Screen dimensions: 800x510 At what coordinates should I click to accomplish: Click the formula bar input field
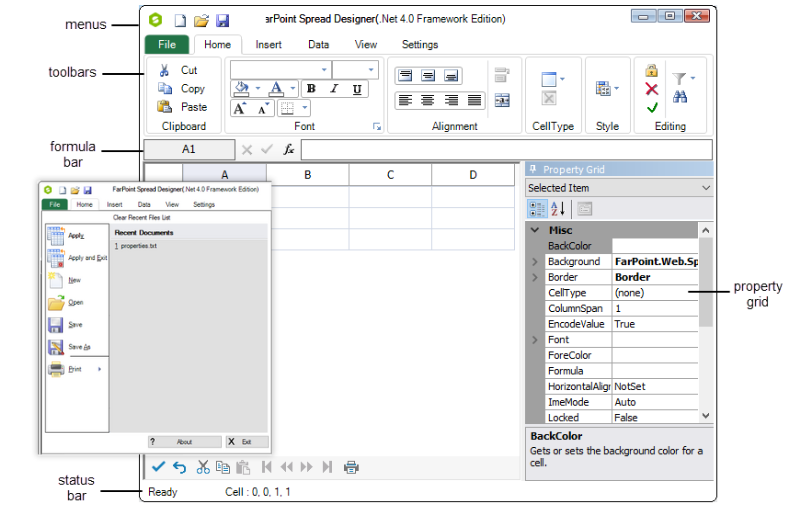point(505,150)
